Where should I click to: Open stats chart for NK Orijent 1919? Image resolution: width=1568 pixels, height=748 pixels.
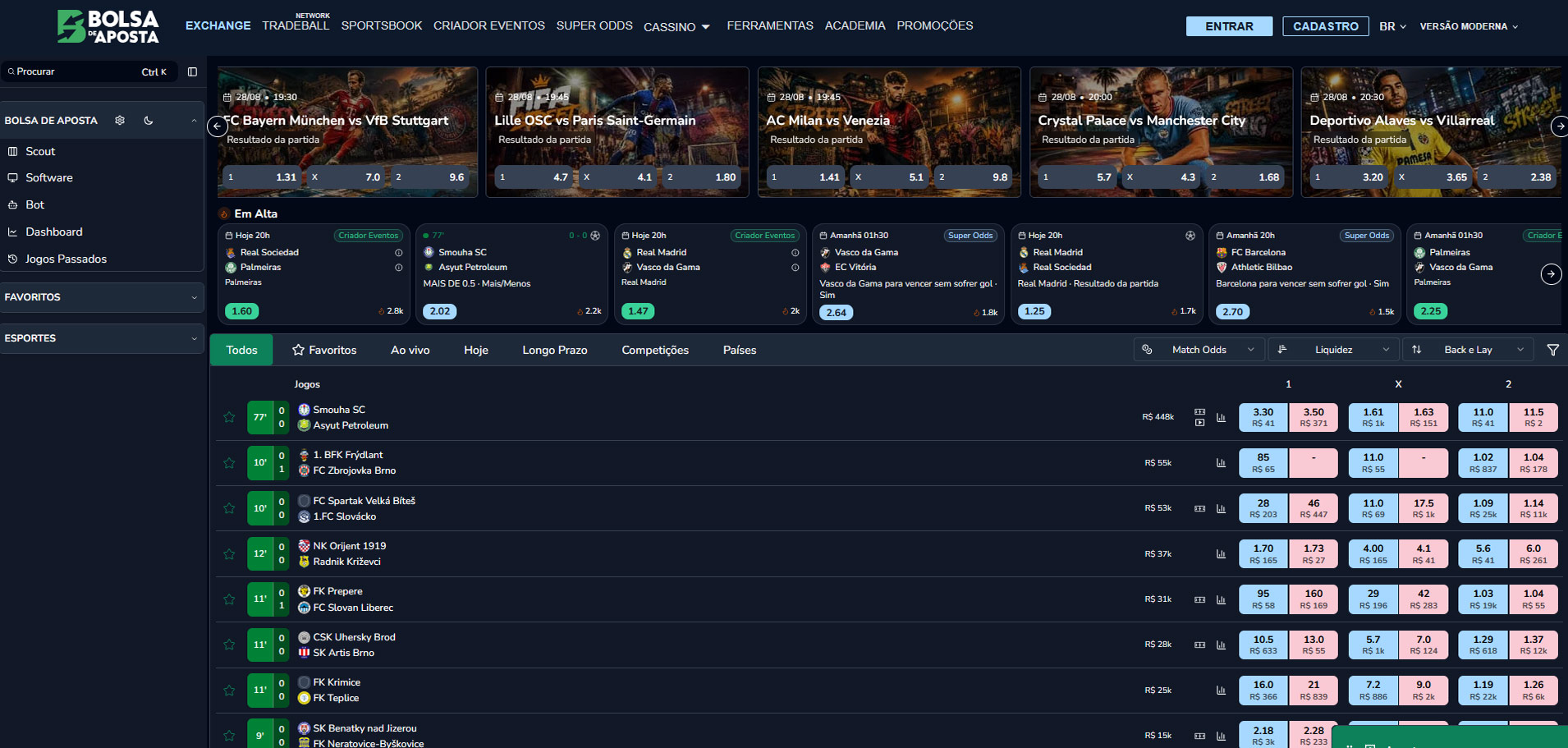click(x=1221, y=554)
